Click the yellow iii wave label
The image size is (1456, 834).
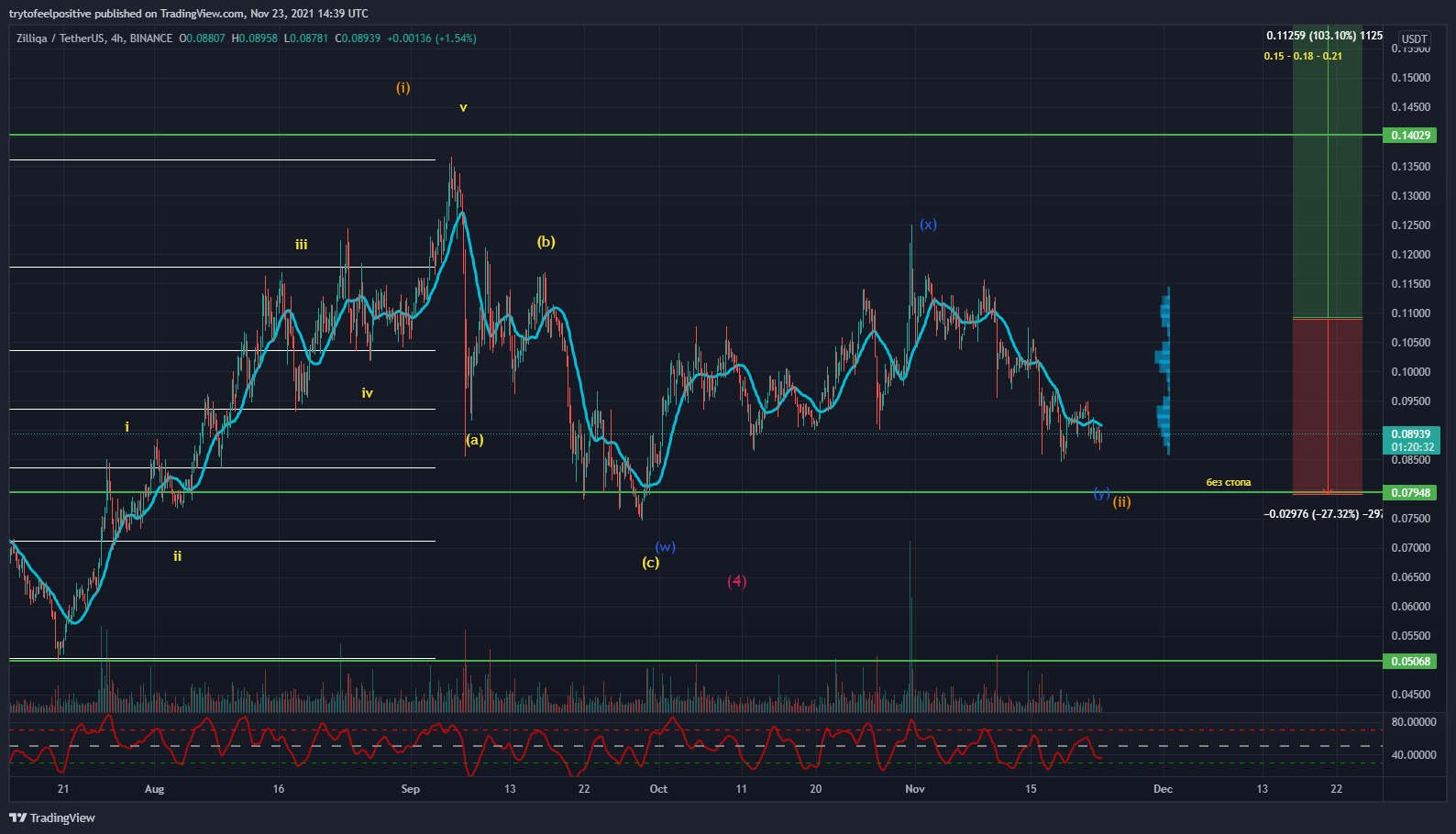coord(301,245)
